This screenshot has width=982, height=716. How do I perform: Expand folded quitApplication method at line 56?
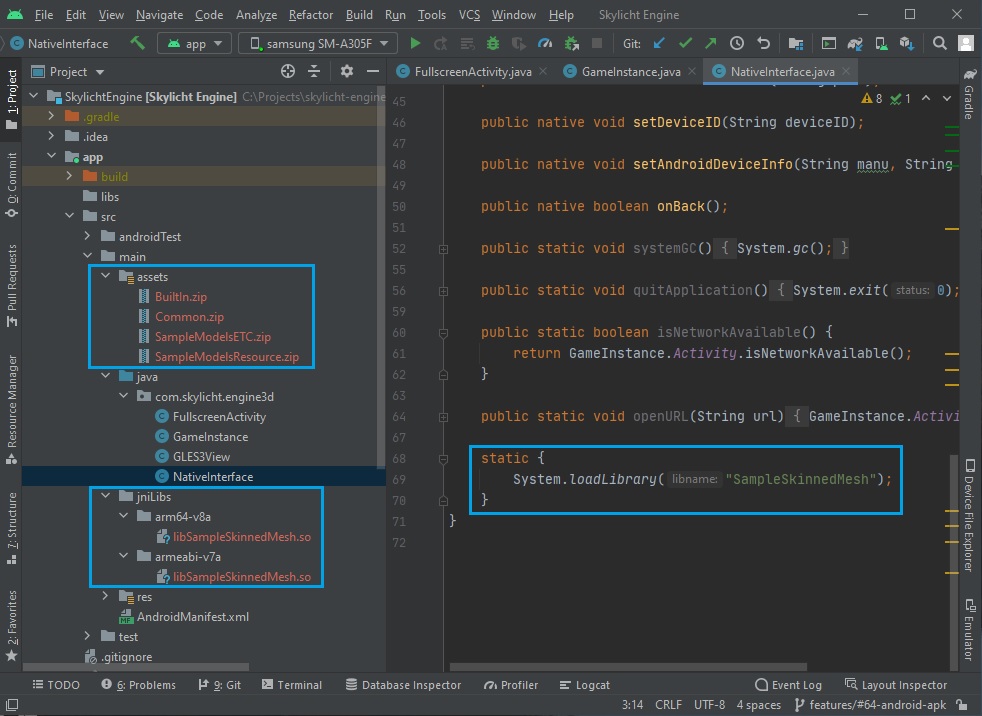coord(443,291)
